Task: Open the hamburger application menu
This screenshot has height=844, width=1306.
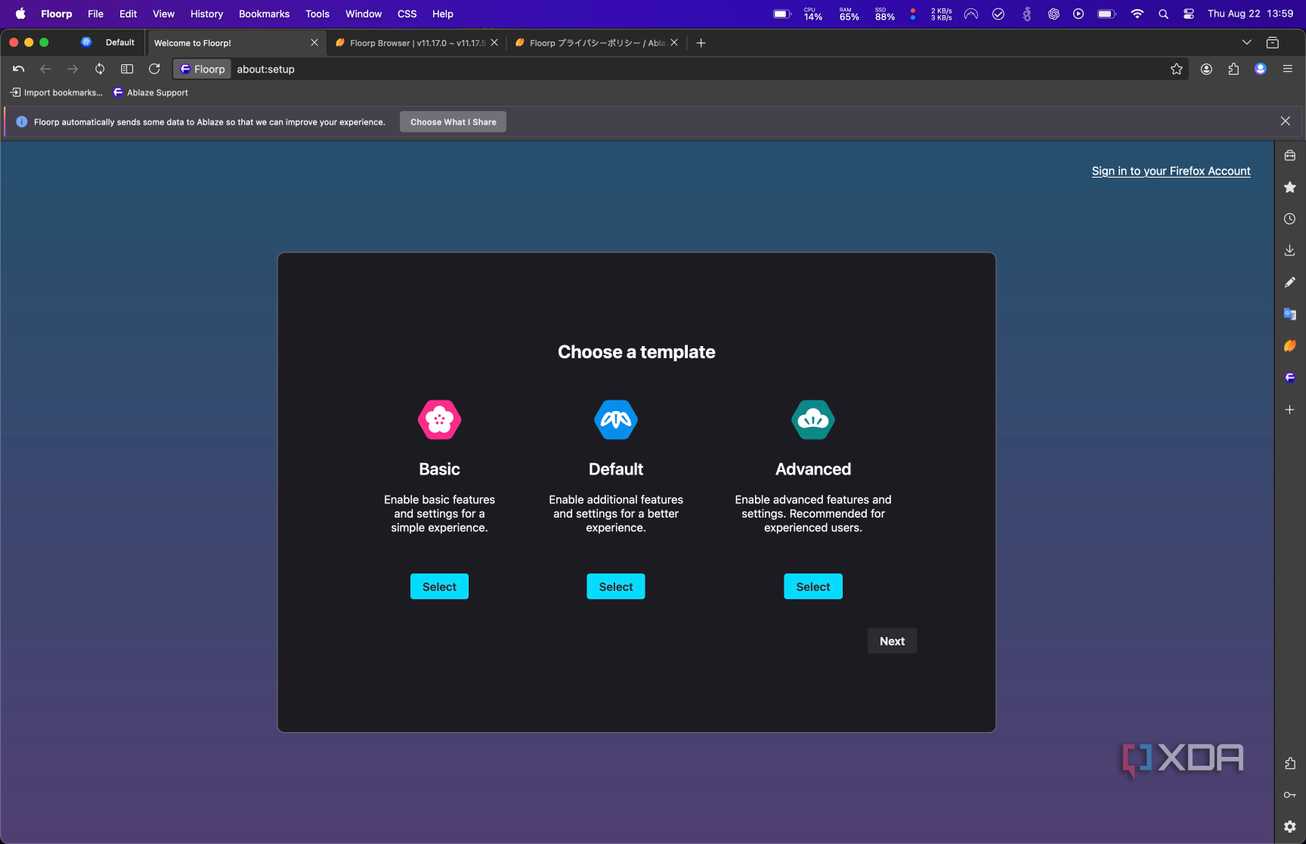Action: [x=1287, y=69]
